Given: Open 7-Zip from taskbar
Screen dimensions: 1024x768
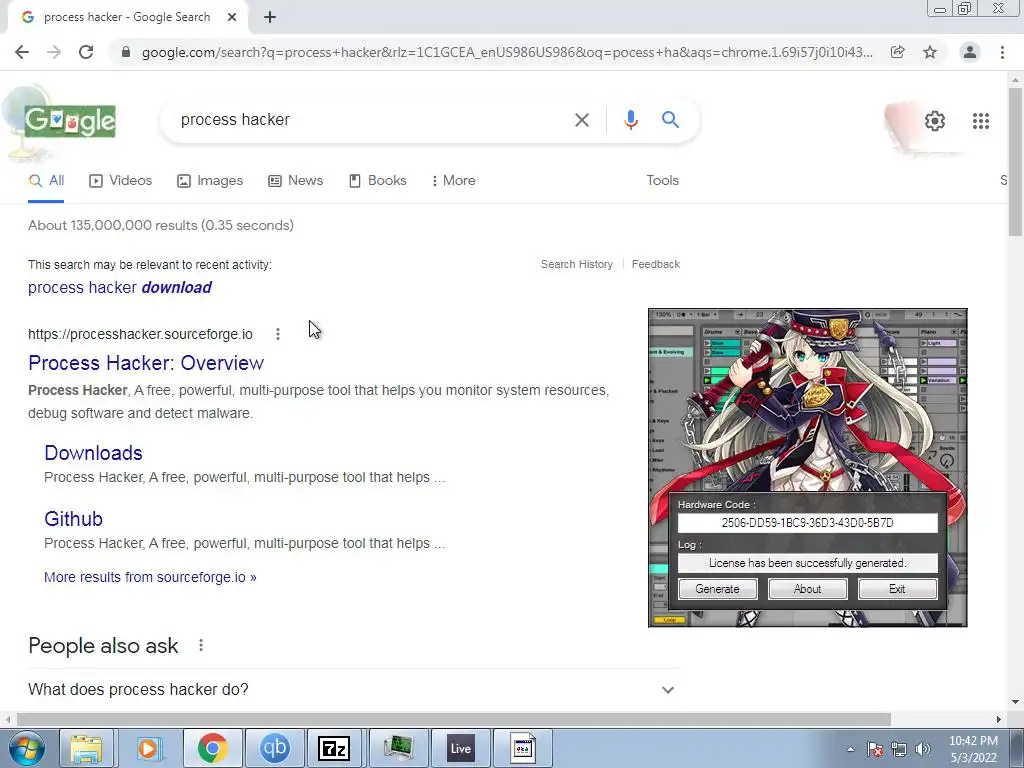Looking at the screenshot, I should (x=334, y=748).
